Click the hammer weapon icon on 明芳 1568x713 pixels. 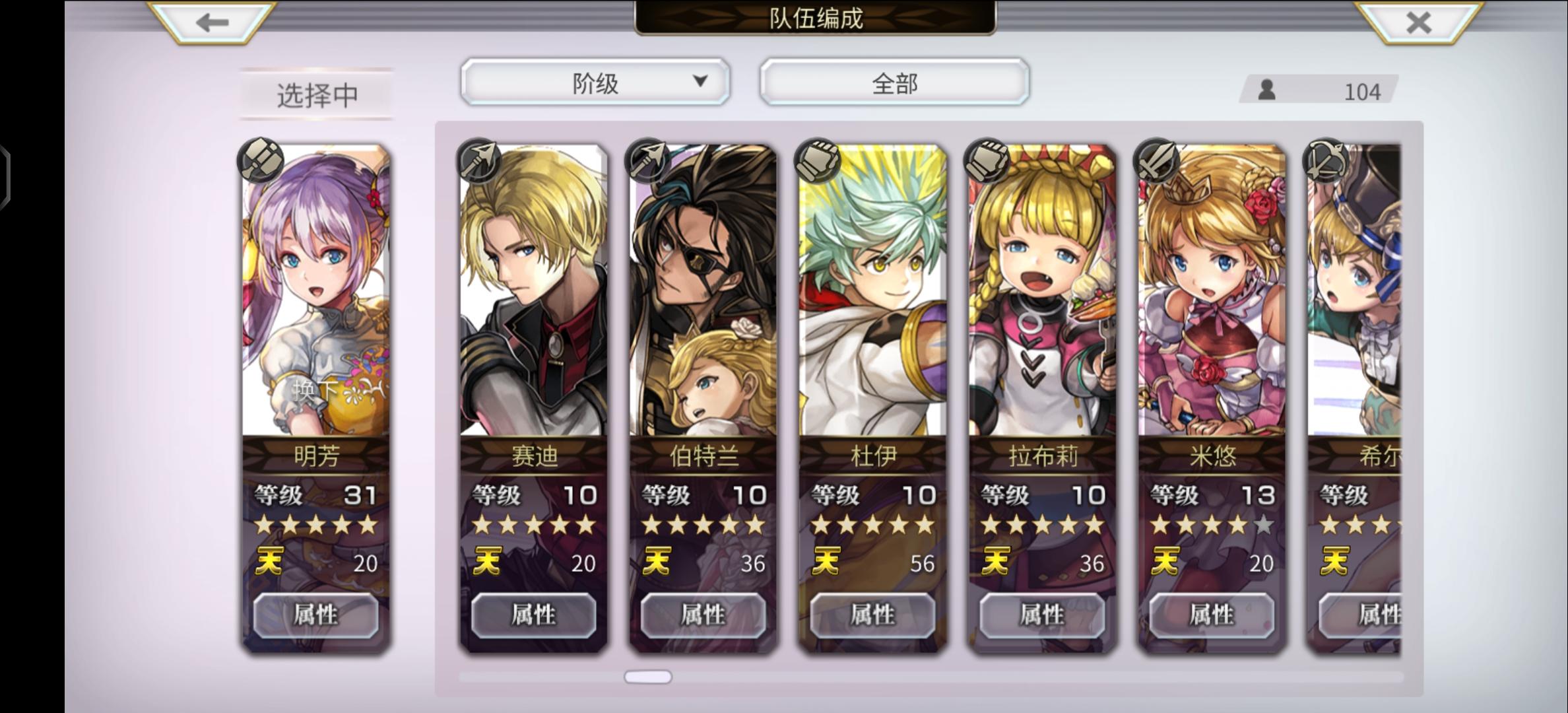261,160
